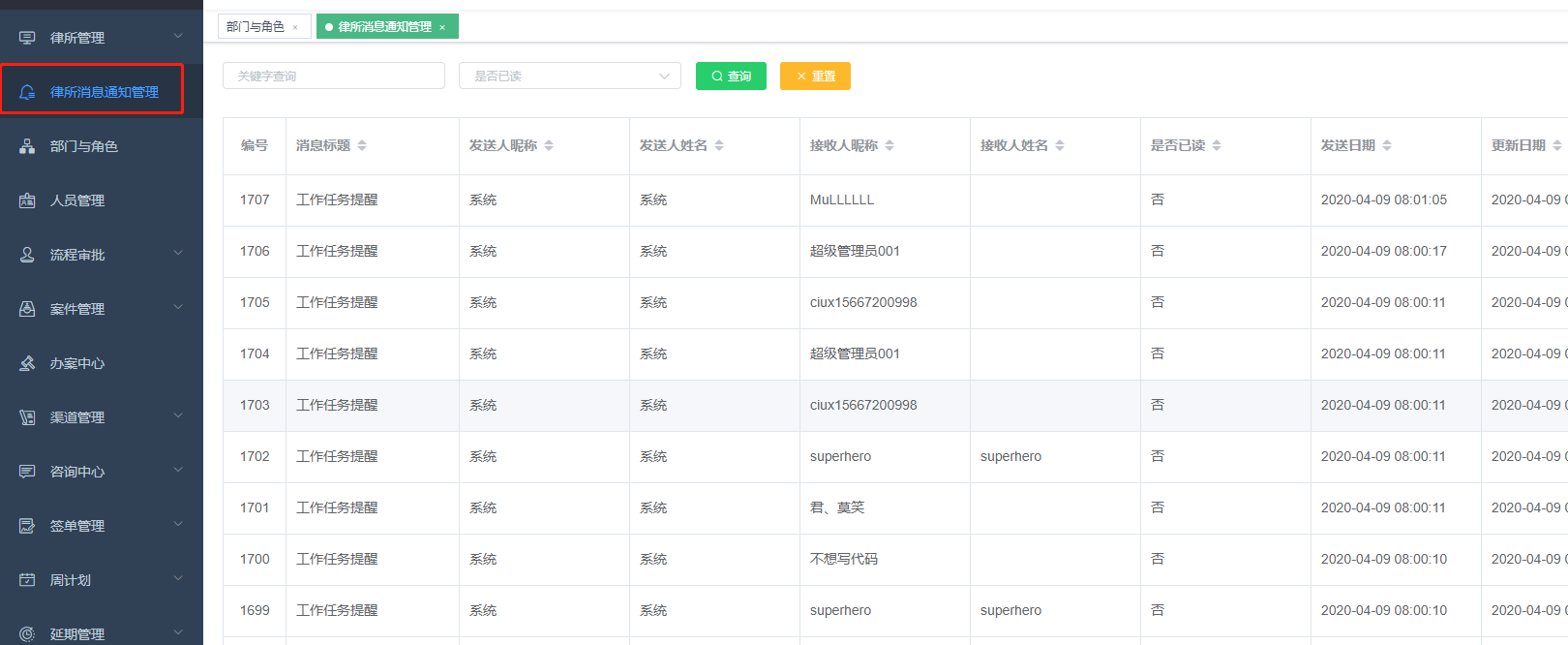Click the 流程审批 person icon
1568x645 pixels.
click(x=27, y=255)
